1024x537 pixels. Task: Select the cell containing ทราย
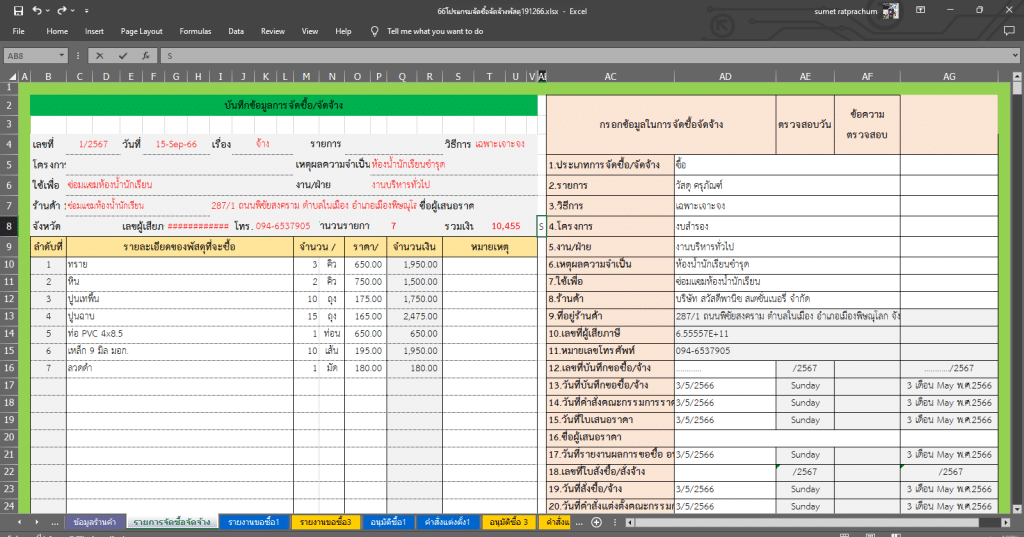(x=180, y=265)
